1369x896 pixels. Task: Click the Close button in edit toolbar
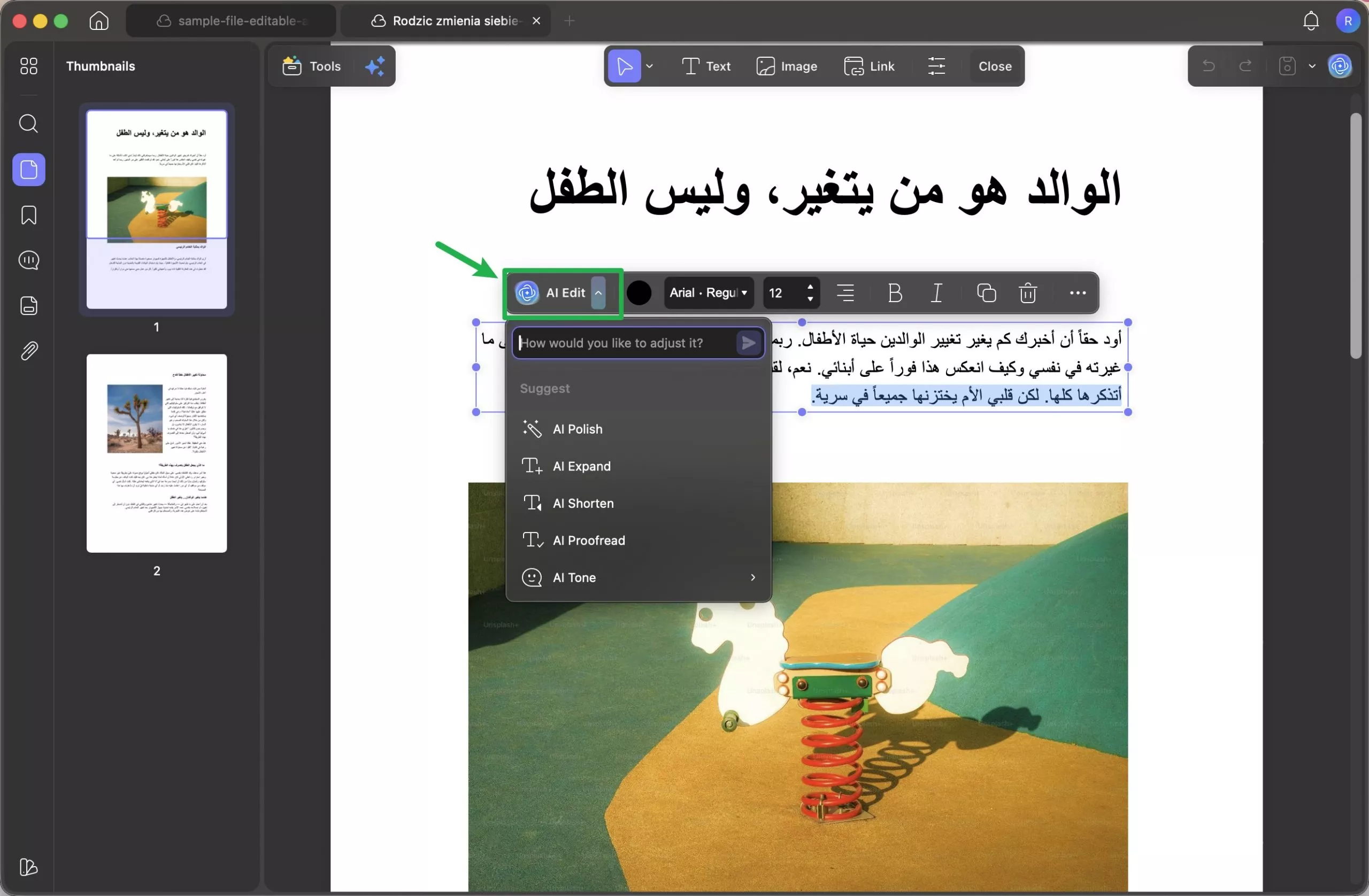(x=995, y=66)
